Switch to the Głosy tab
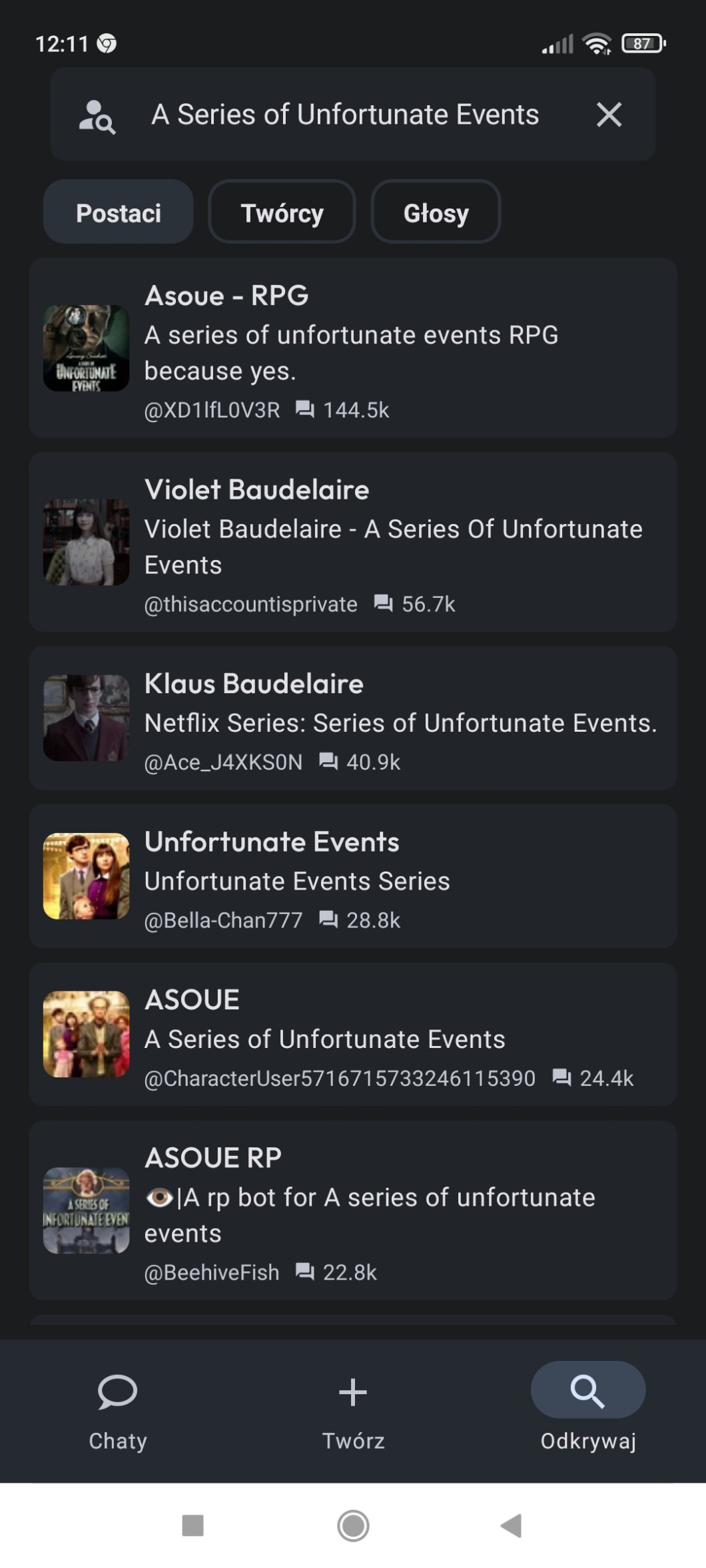 [436, 213]
